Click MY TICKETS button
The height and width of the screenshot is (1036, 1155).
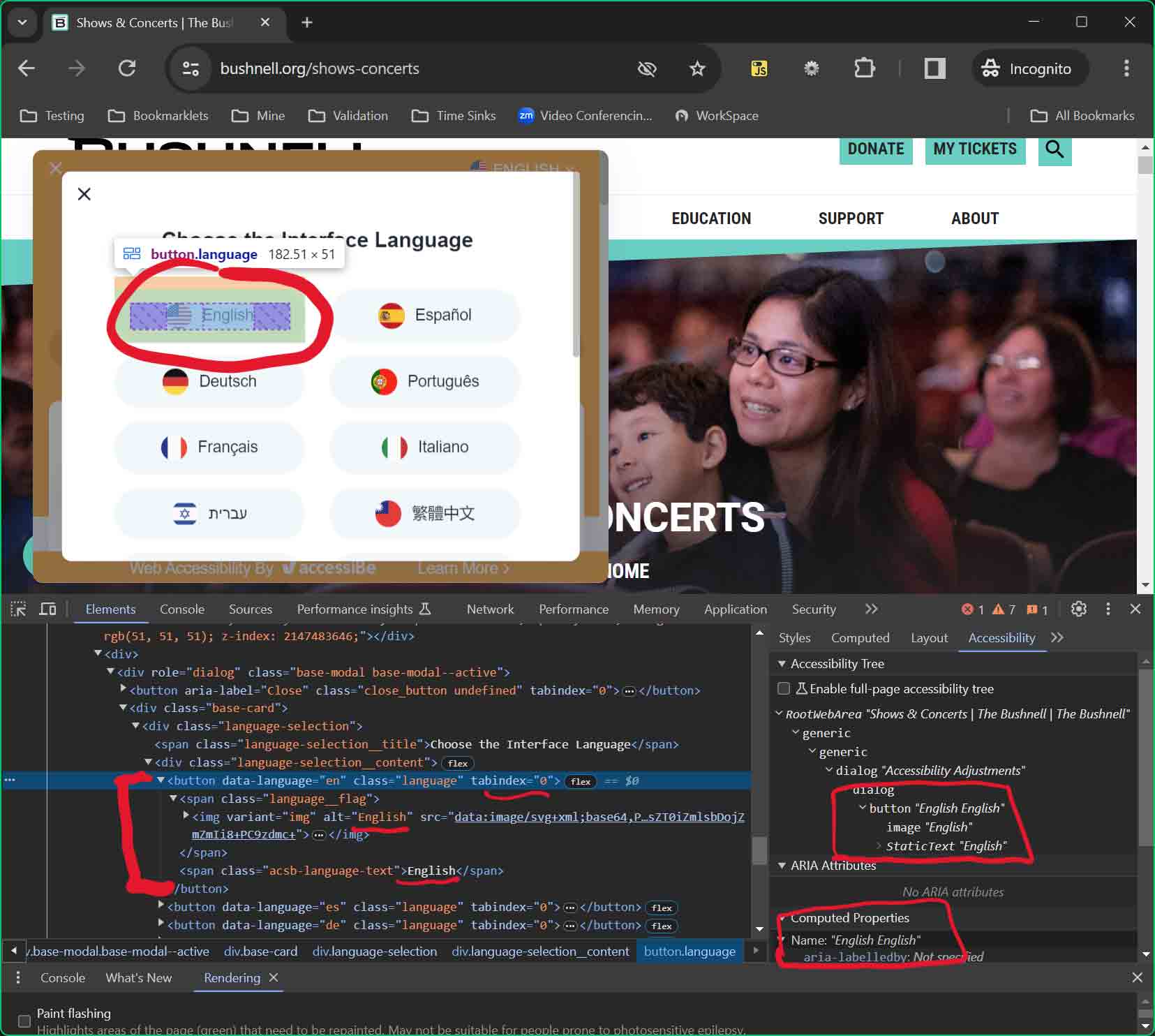click(x=975, y=149)
